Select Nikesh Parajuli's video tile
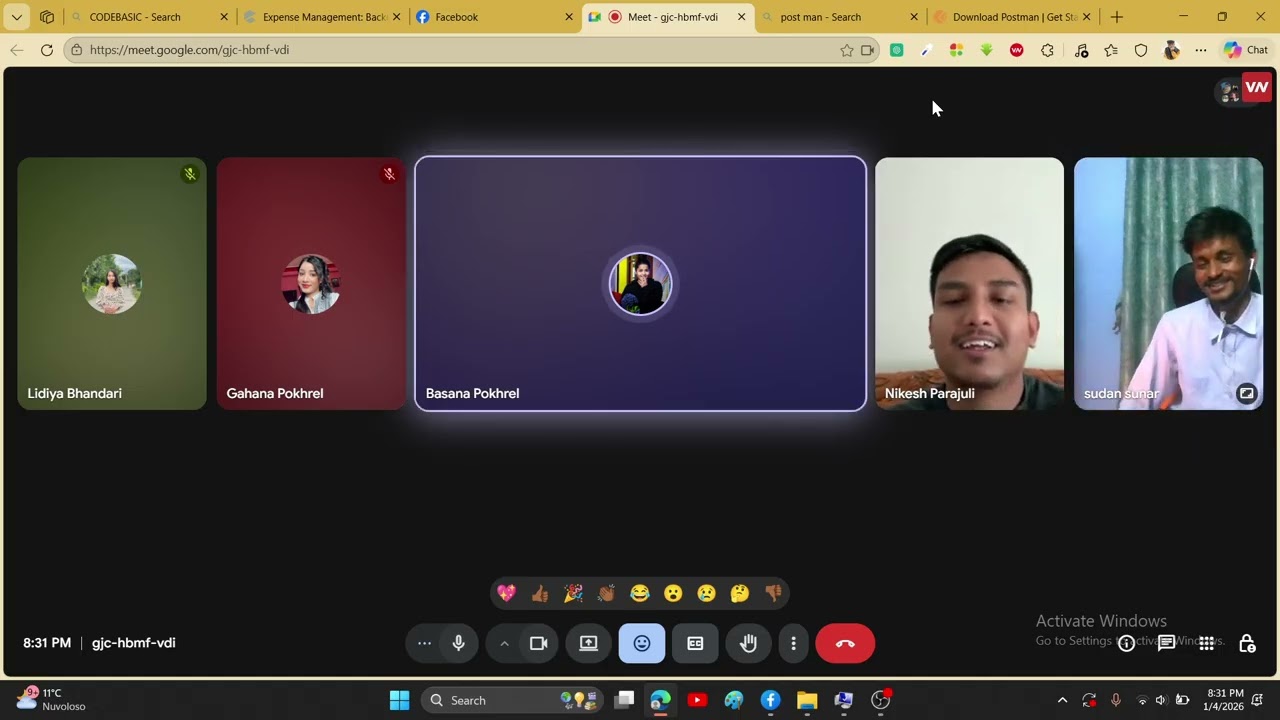1280x720 pixels. pyautogui.click(x=969, y=283)
